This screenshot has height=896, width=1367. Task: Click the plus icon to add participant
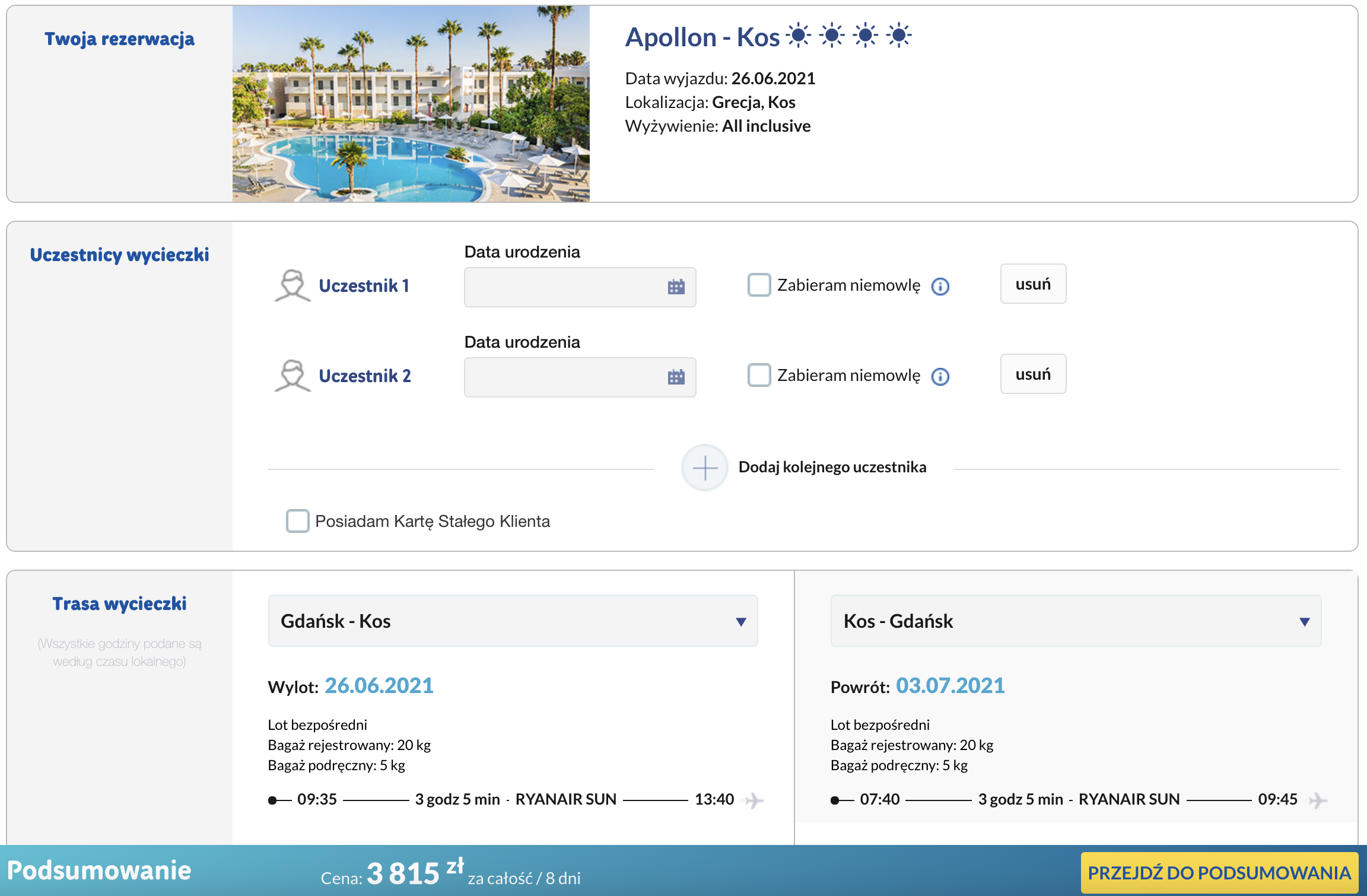pyautogui.click(x=704, y=468)
